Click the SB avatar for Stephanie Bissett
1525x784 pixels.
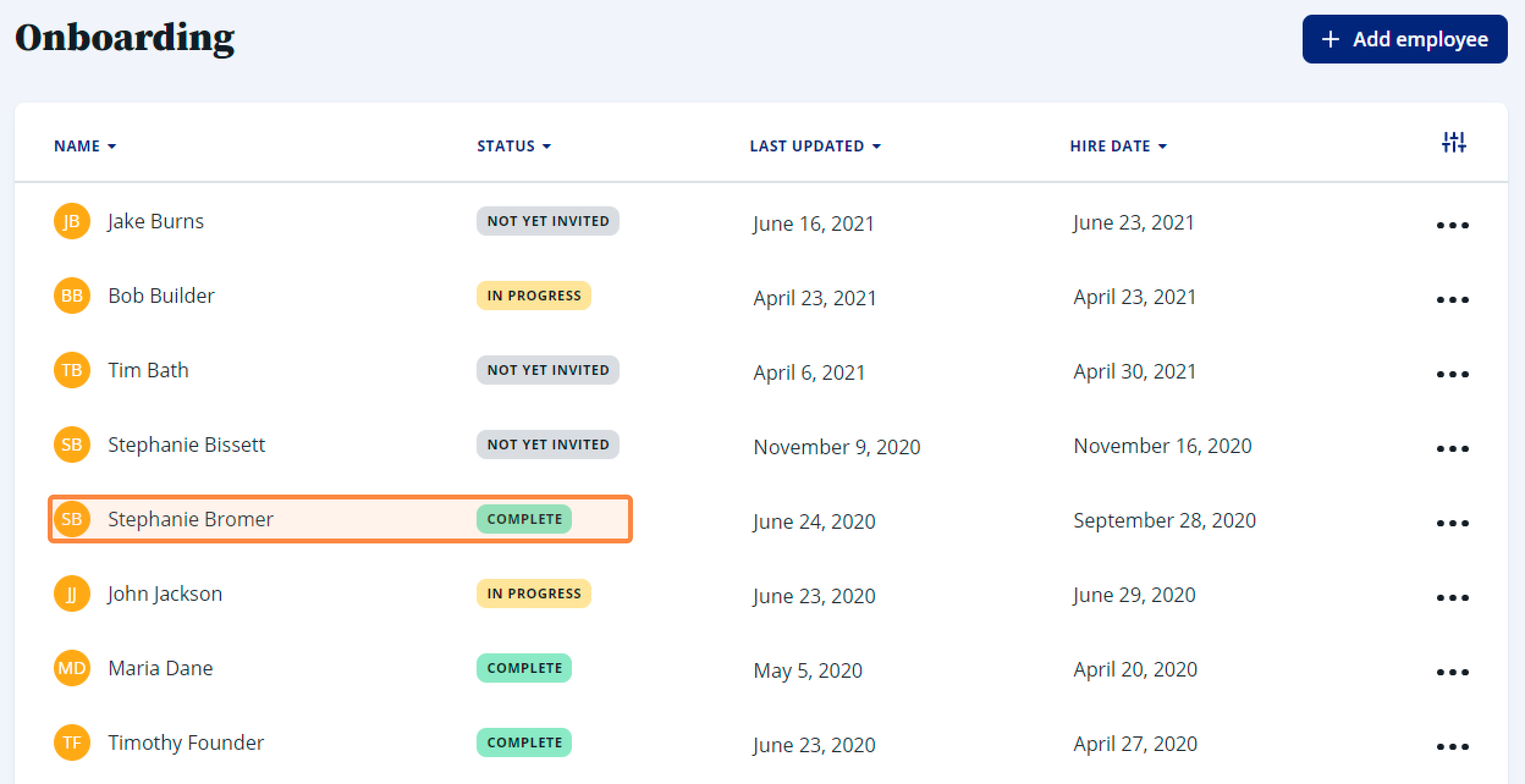point(72,445)
